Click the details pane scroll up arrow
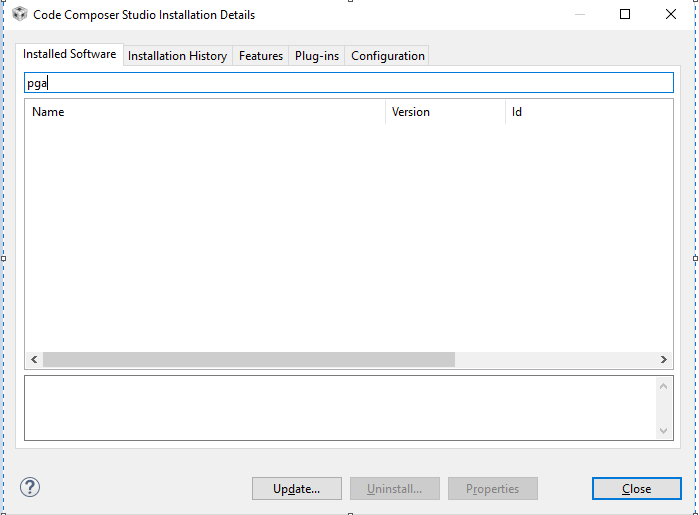 (x=663, y=386)
